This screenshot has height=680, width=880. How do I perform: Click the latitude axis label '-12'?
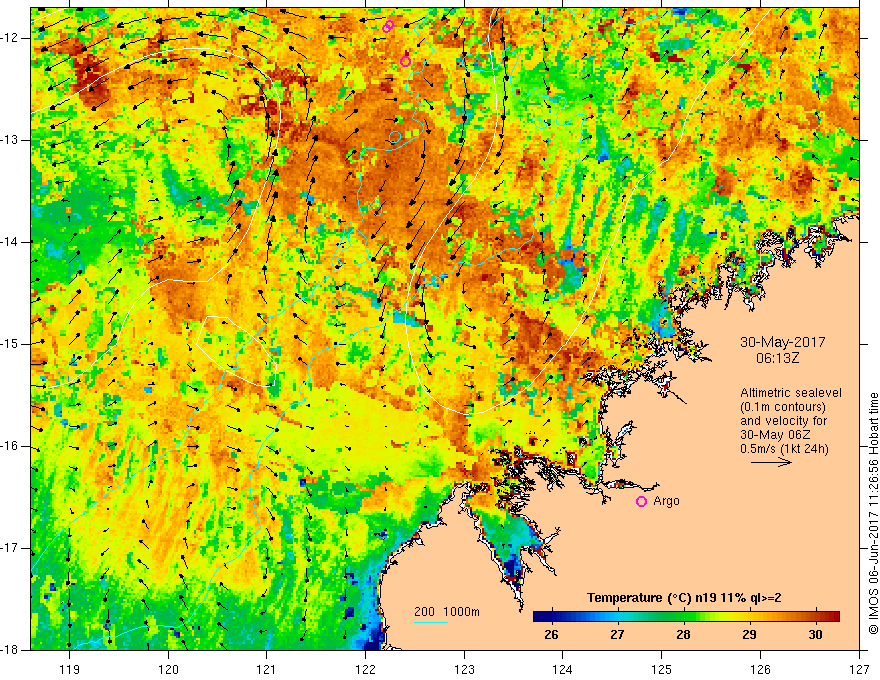pyautogui.click(x=11, y=38)
